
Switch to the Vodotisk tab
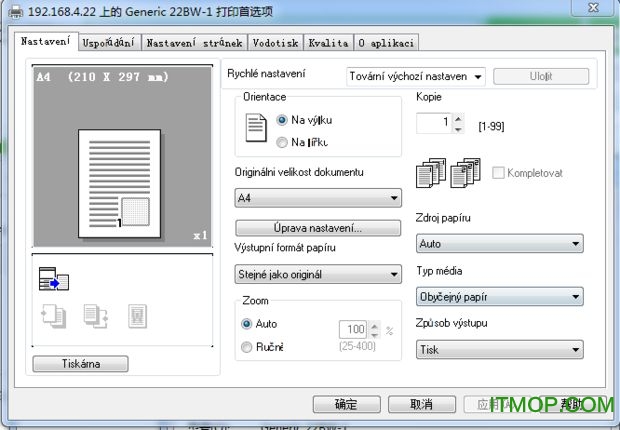pos(276,43)
